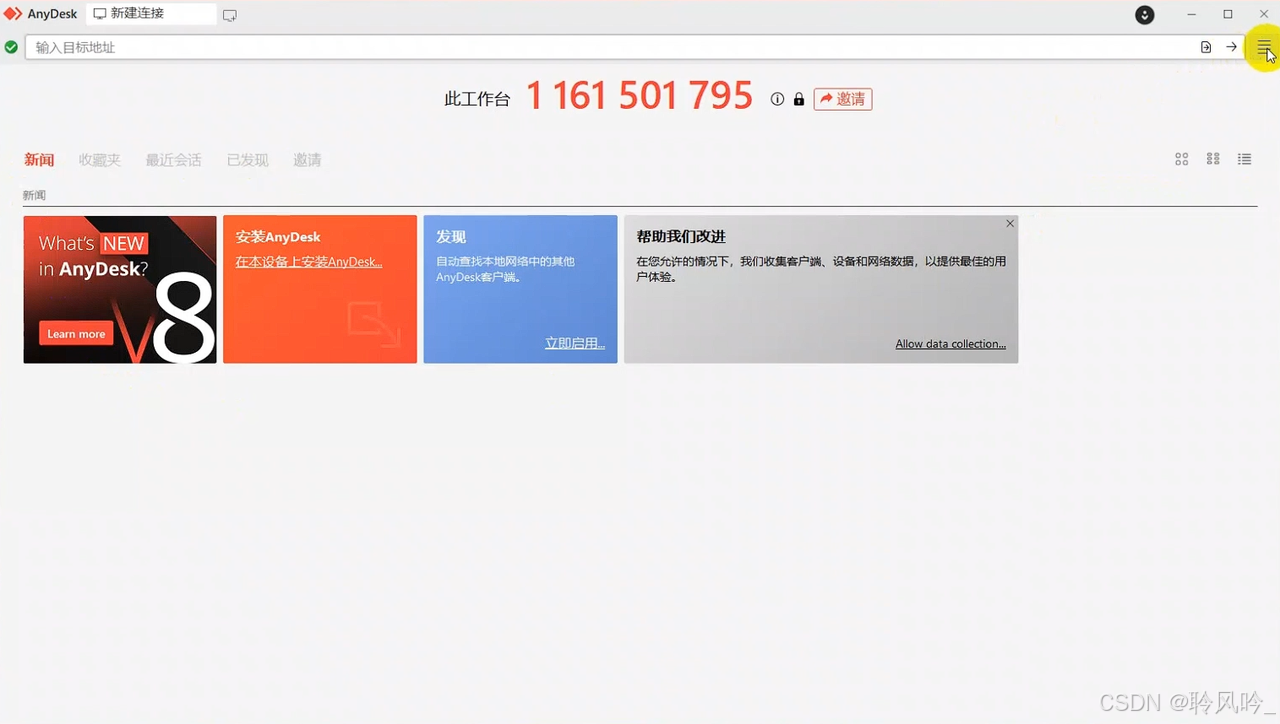Click the Allow data collection link
This screenshot has height=724, width=1280.
[951, 344]
